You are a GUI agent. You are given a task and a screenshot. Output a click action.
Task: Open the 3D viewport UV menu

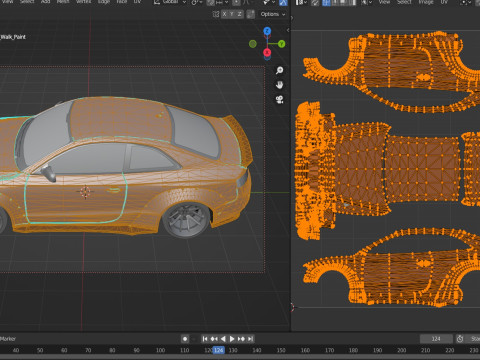[137, 2]
